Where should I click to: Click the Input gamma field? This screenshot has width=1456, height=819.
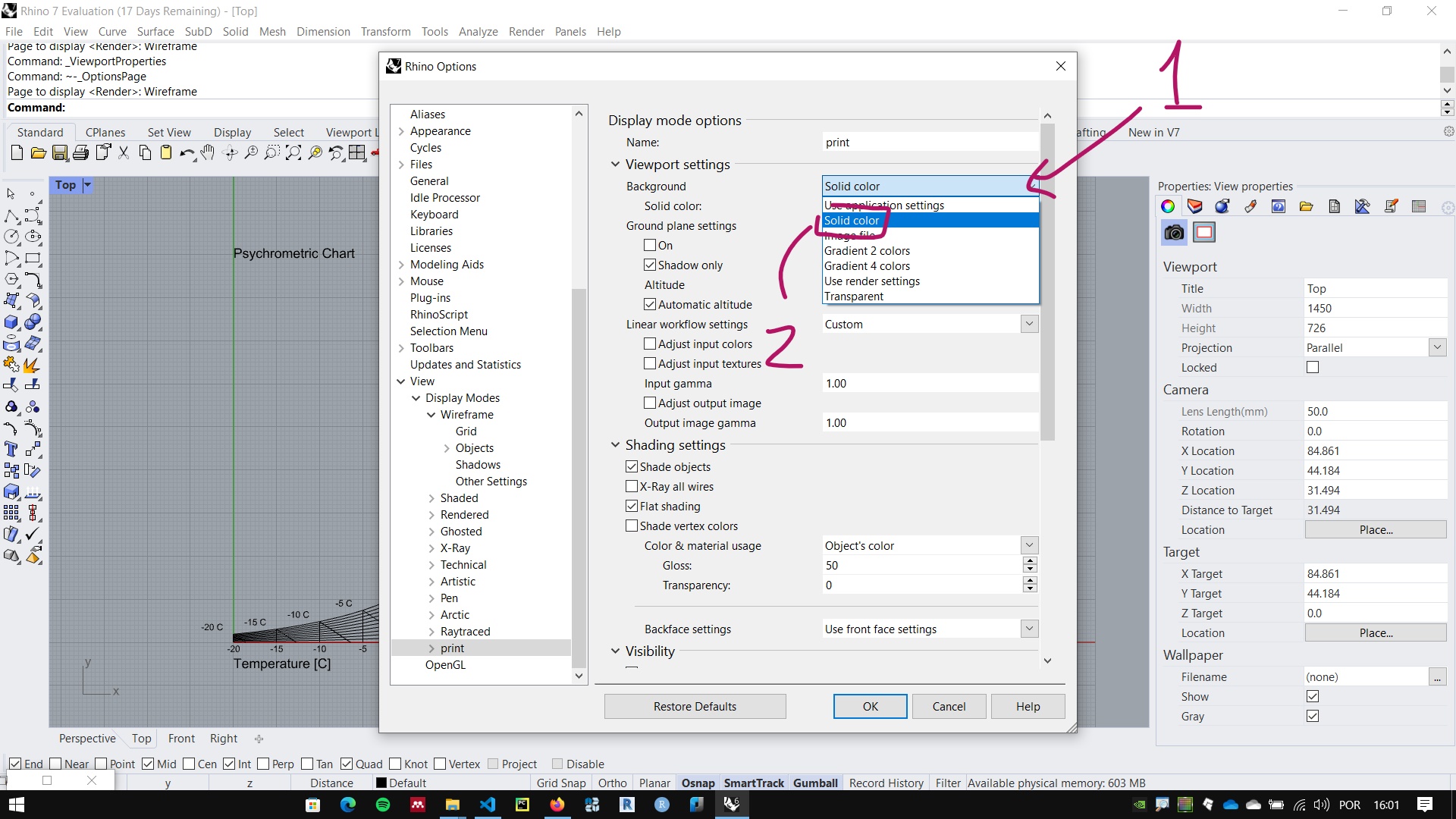point(930,383)
